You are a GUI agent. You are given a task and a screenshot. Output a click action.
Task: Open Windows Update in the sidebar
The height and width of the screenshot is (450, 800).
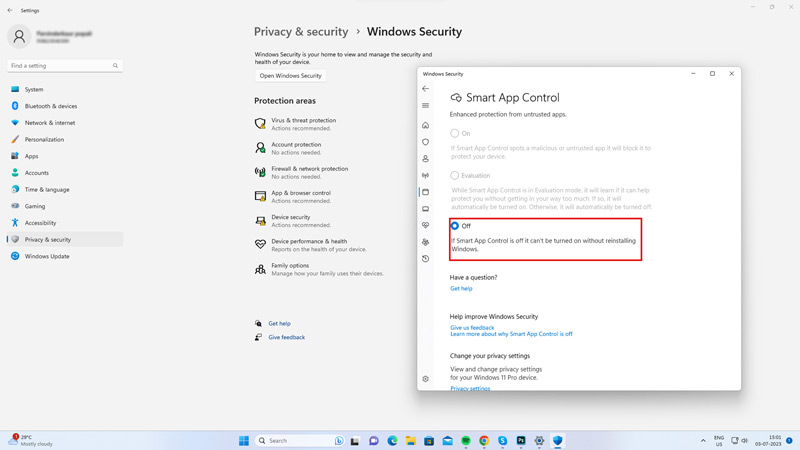(x=65, y=256)
